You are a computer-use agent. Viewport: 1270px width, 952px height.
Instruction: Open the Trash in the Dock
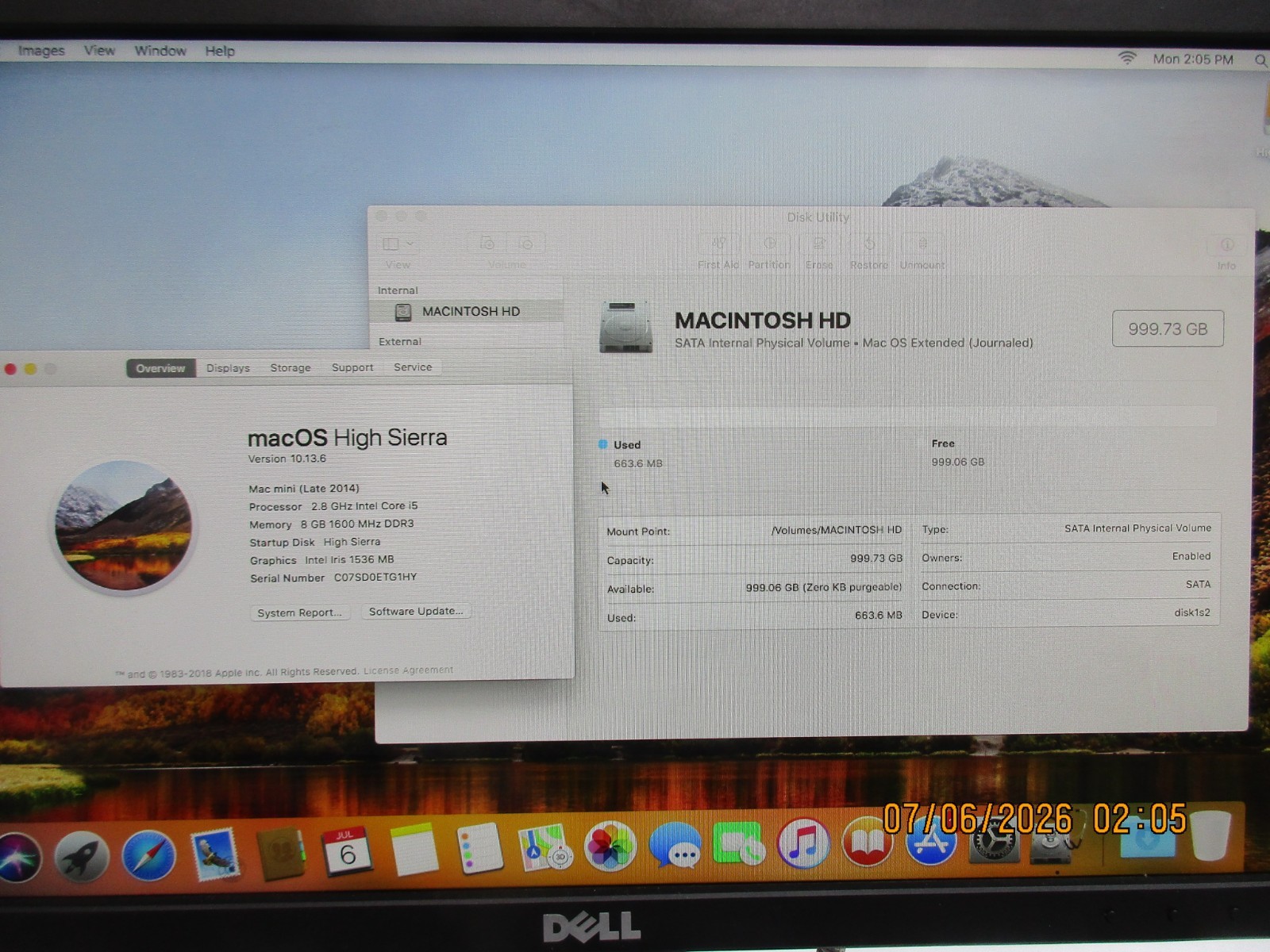1210,835
